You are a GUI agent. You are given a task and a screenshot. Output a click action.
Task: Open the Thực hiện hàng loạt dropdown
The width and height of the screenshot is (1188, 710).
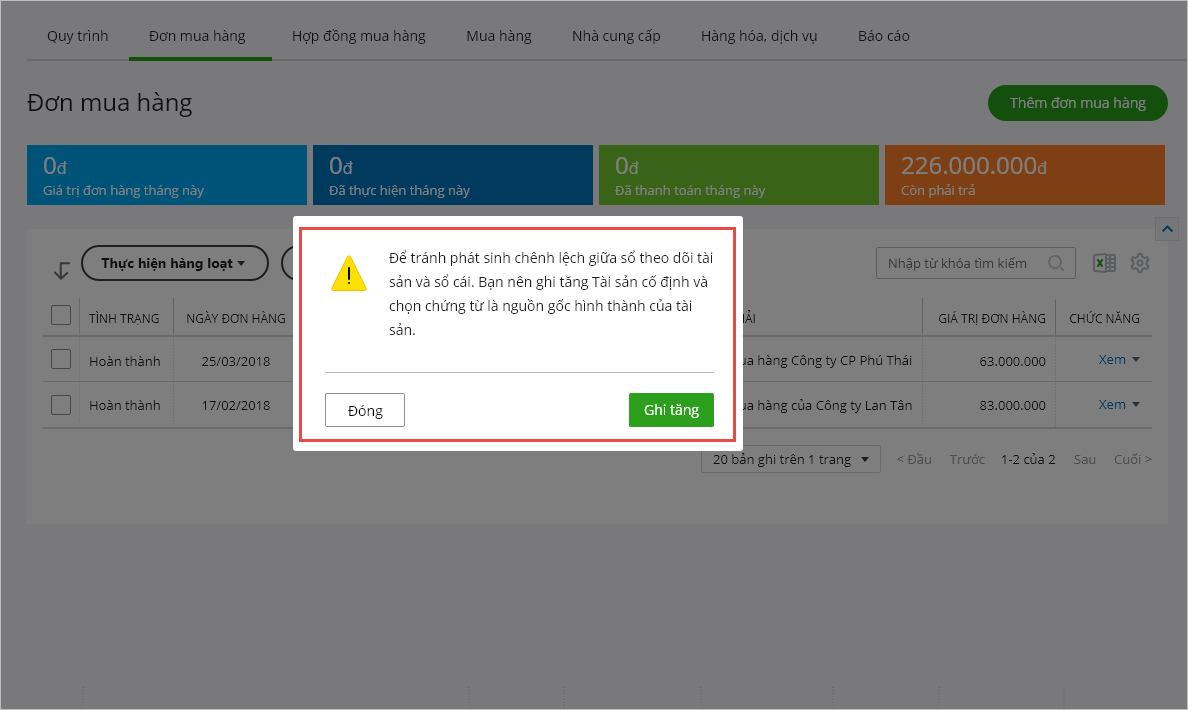click(x=174, y=263)
